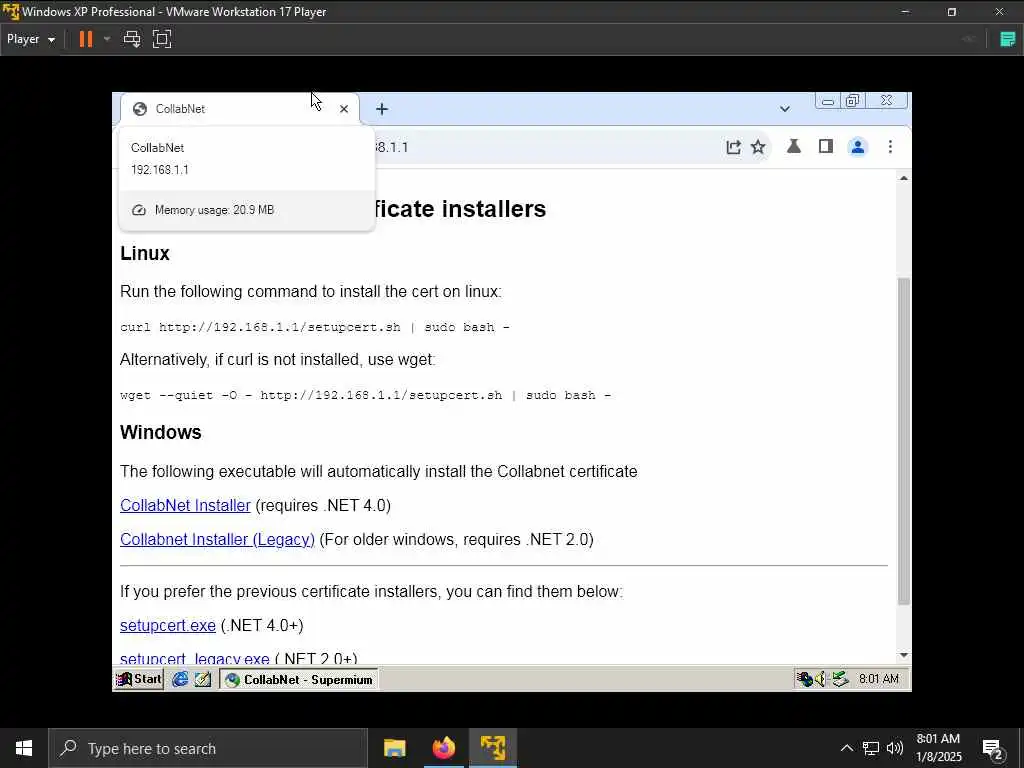The image size is (1024, 768).
Task: Open the notepad quick launch icon
Action: (203, 679)
